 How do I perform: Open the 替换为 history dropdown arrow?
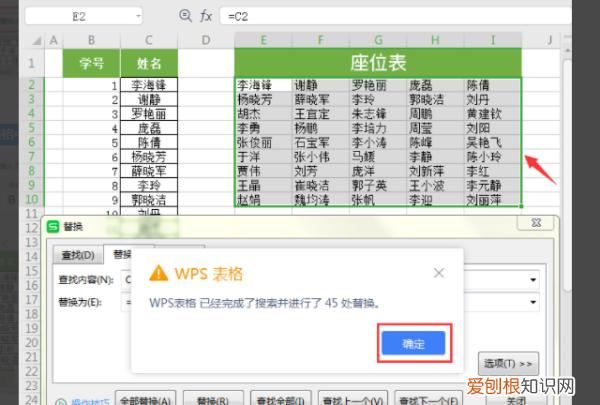(533, 302)
